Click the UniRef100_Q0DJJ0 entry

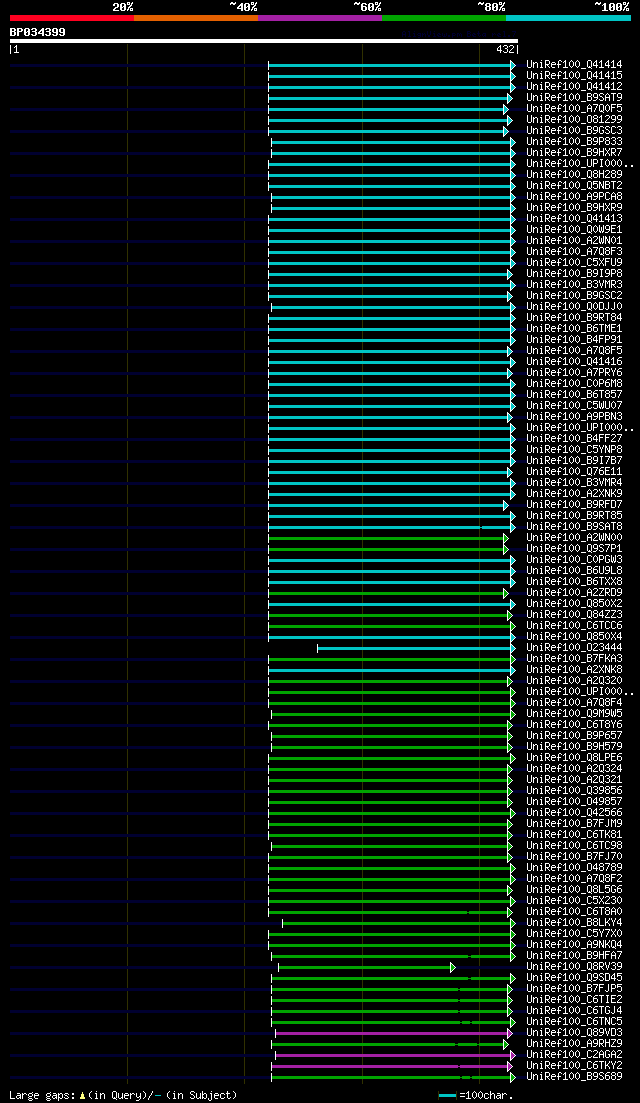[x=574, y=307]
